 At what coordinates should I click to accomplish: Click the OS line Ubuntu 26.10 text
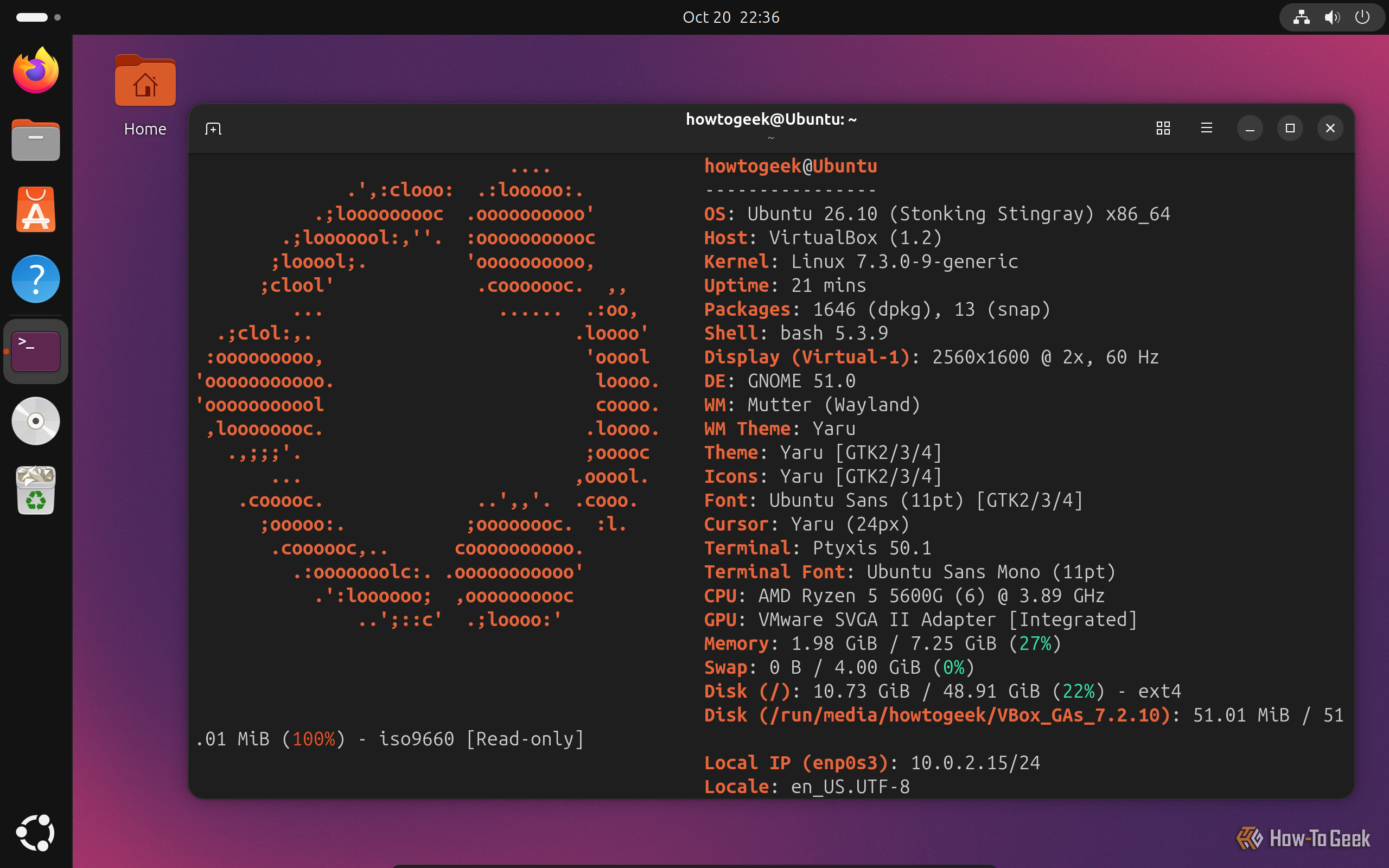(x=936, y=214)
